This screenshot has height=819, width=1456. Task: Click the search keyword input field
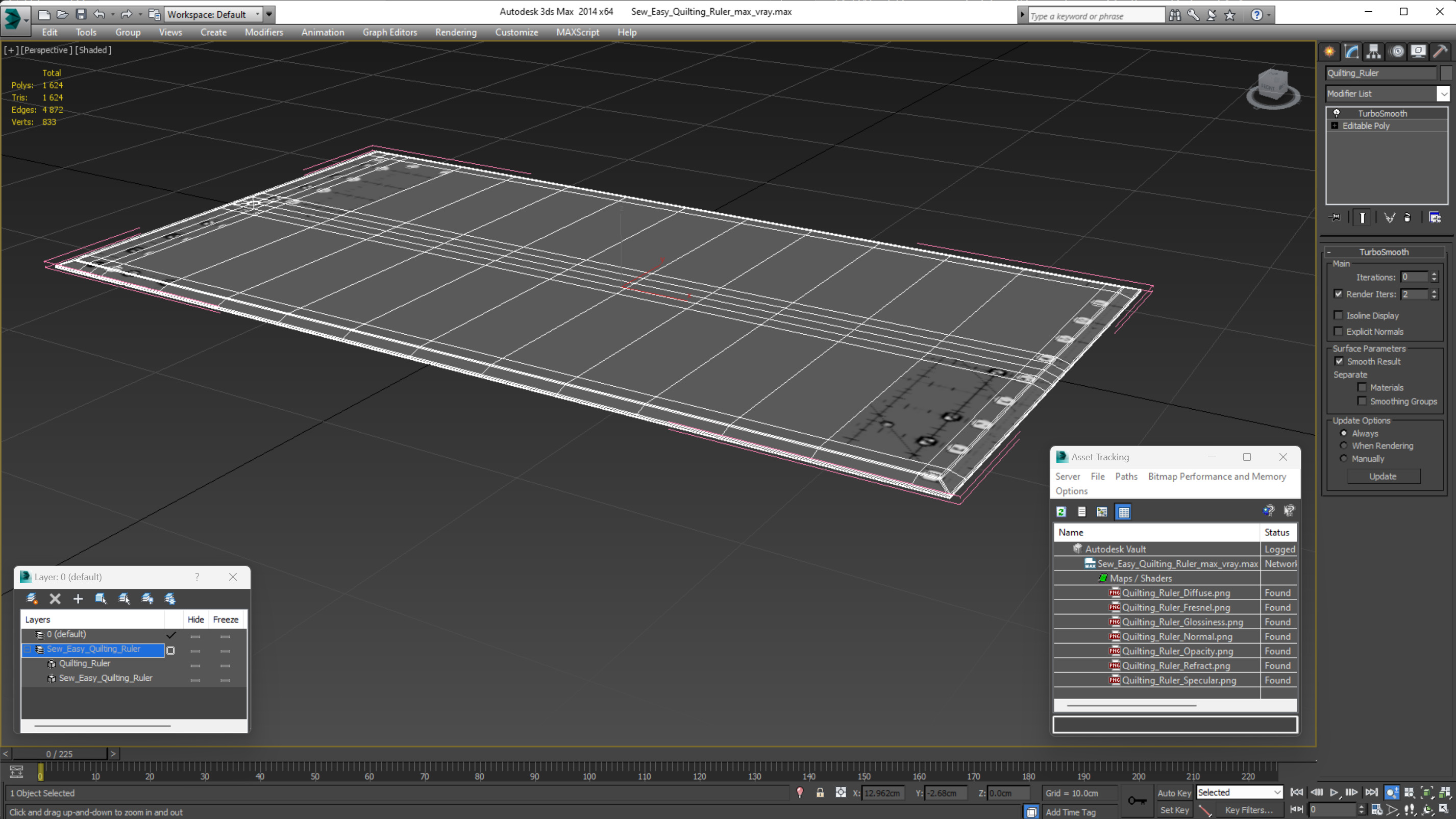(1096, 16)
